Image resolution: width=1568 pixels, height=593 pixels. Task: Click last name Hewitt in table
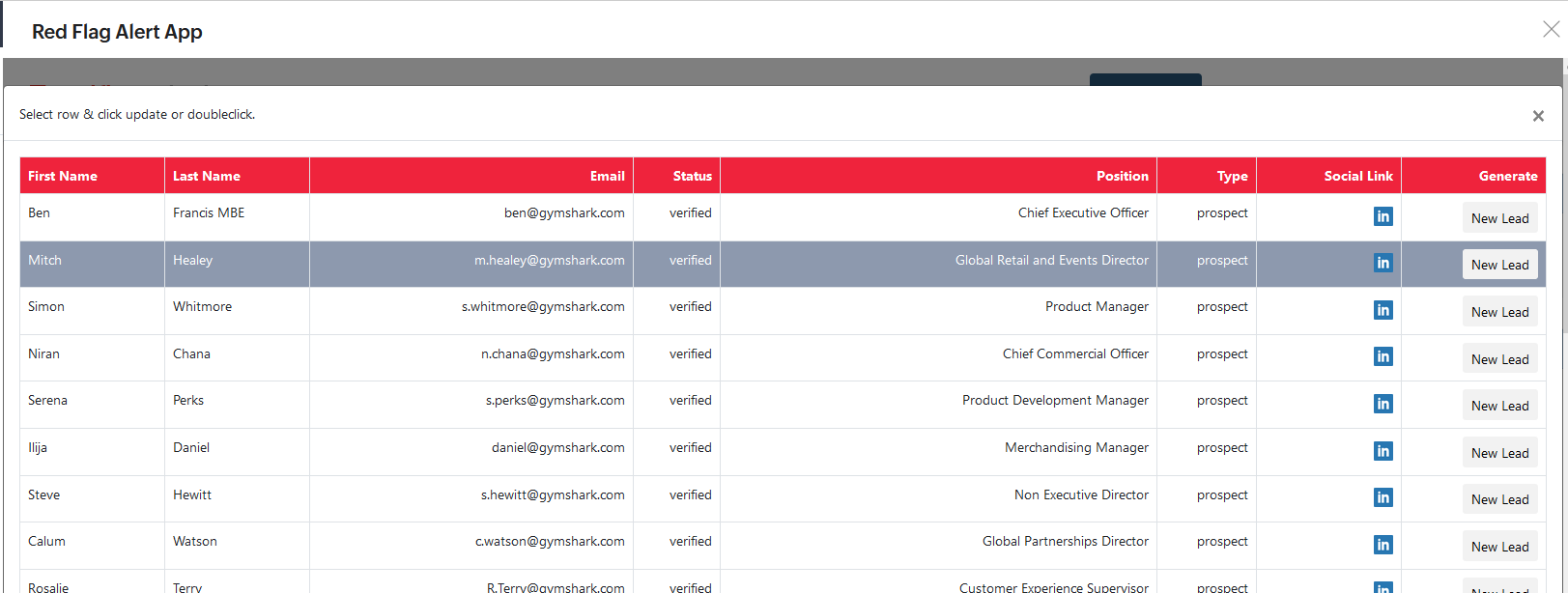192,494
